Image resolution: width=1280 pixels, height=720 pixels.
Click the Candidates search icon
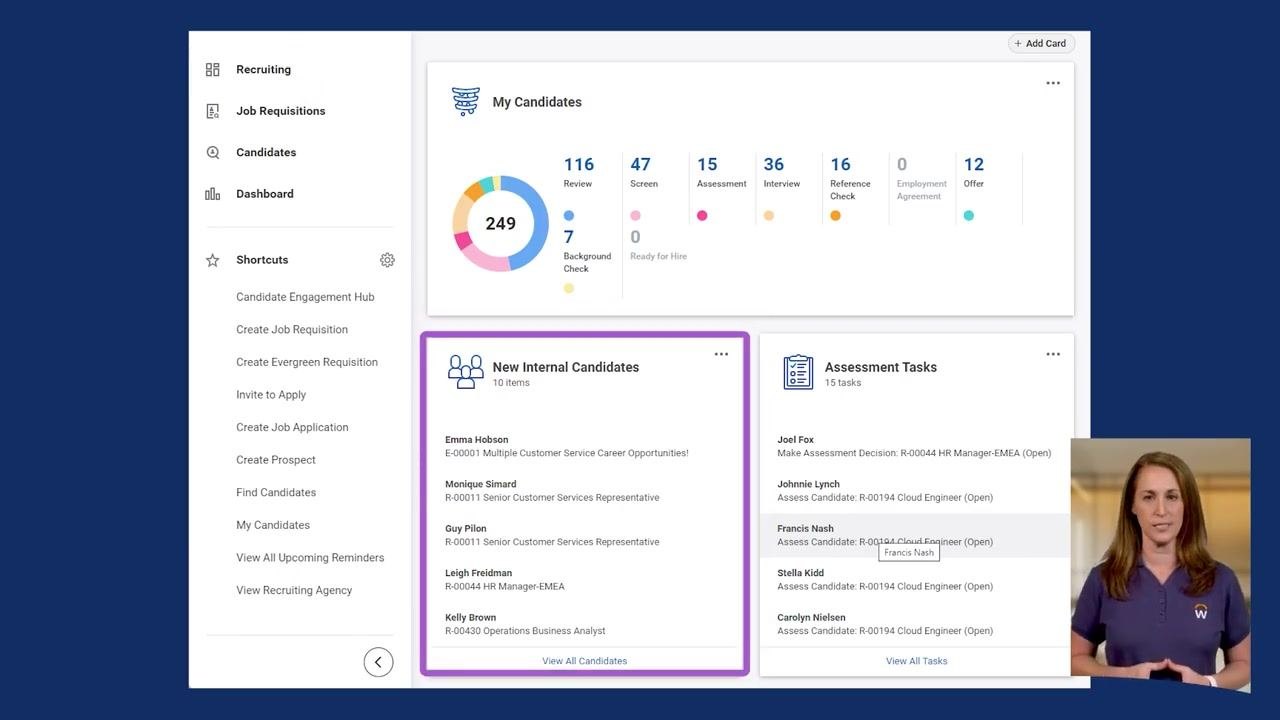tap(212, 153)
